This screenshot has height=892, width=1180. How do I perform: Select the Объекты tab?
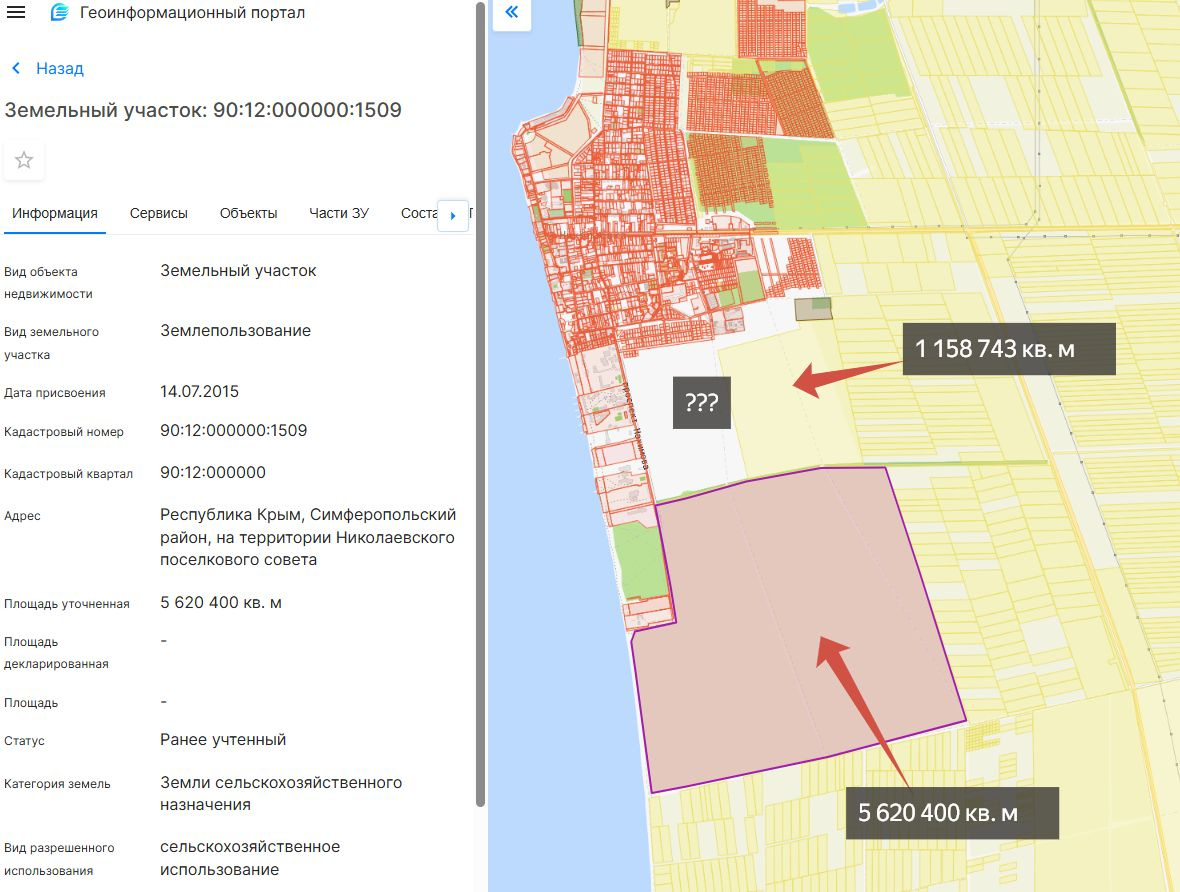click(x=248, y=213)
